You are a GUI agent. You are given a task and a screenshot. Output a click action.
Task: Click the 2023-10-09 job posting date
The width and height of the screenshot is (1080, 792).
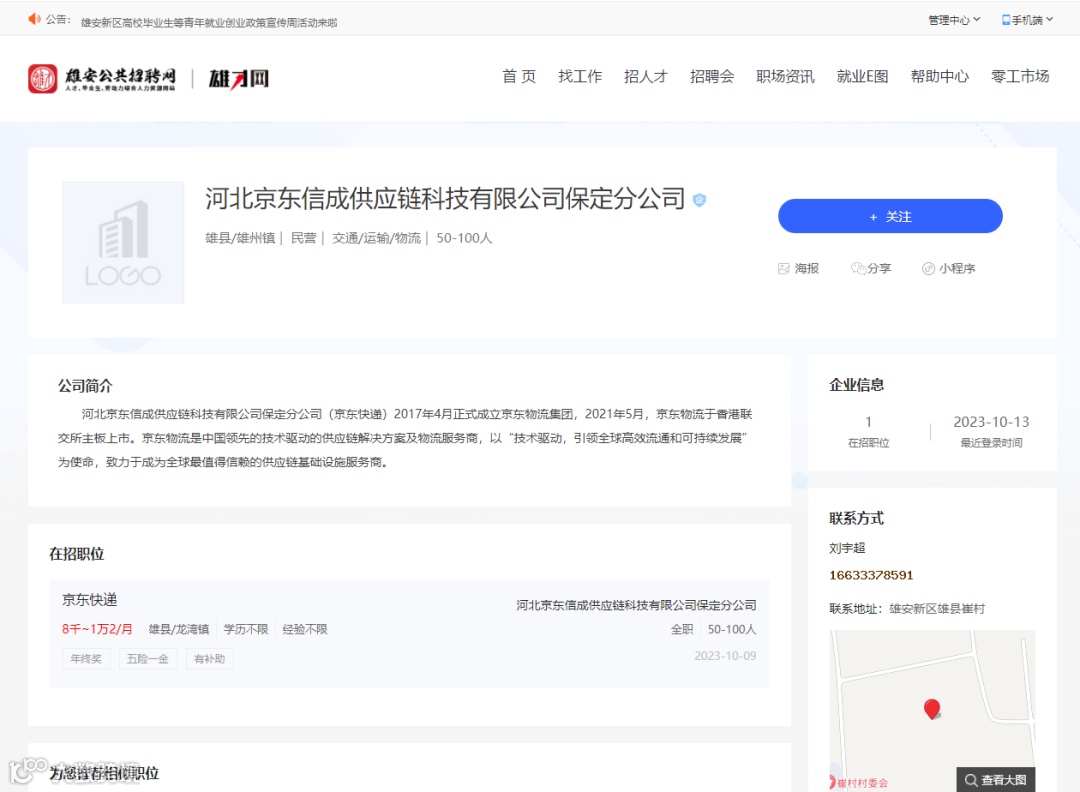click(x=725, y=656)
